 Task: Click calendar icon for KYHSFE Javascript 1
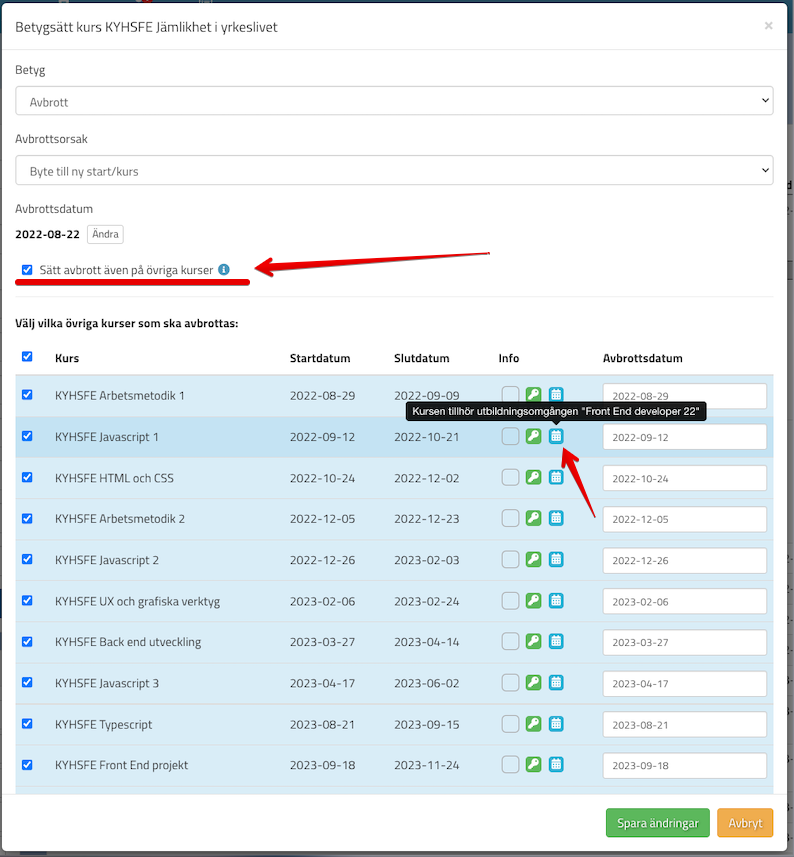(x=556, y=436)
